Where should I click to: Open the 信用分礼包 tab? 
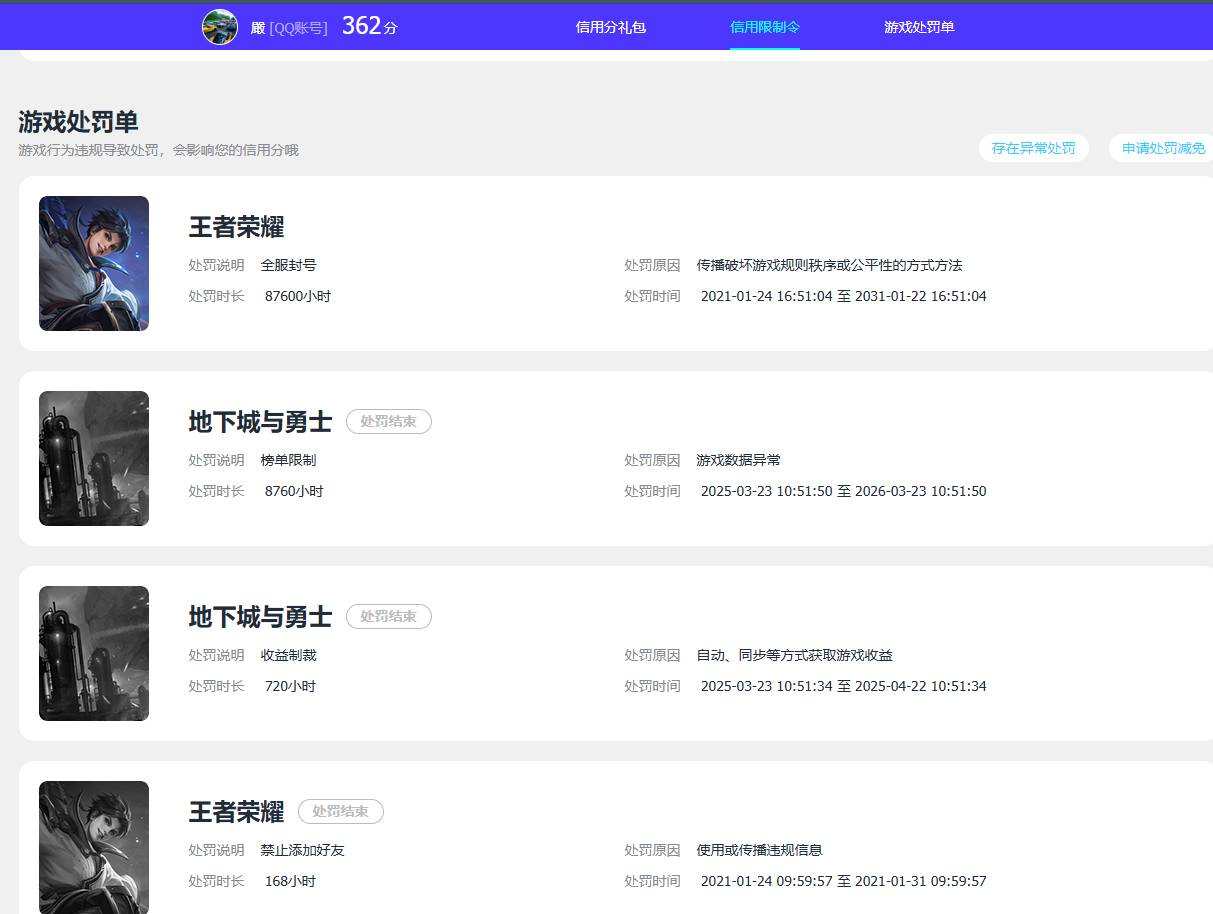(x=611, y=27)
